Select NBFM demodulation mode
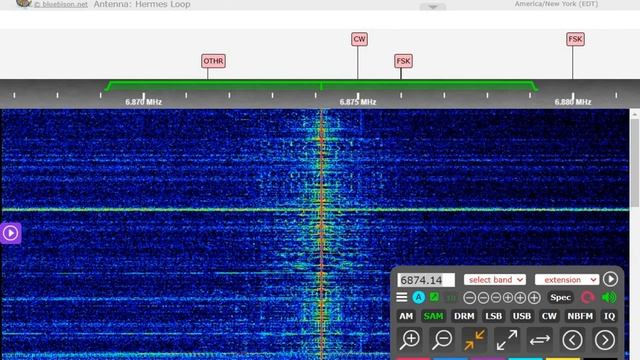The image size is (640, 360). [580, 316]
